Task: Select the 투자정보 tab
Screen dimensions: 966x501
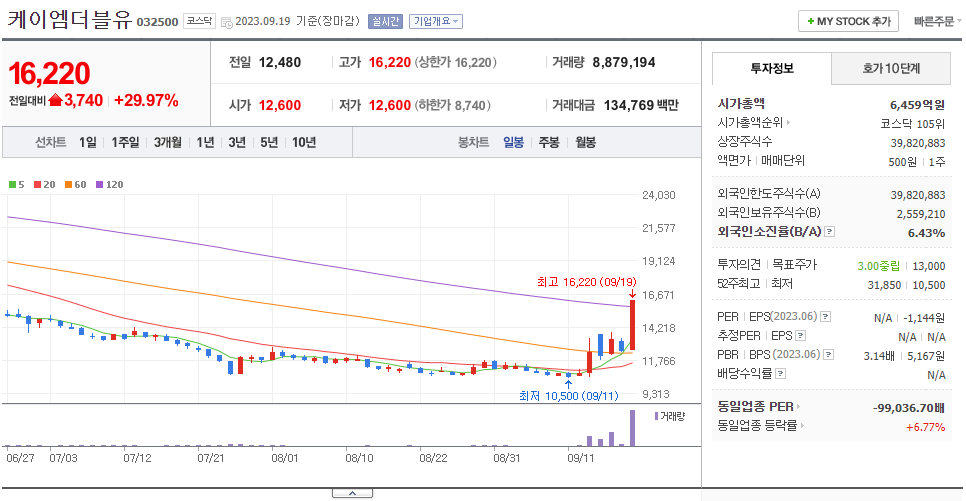Action: pyautogui.click(x=771, y=68)
